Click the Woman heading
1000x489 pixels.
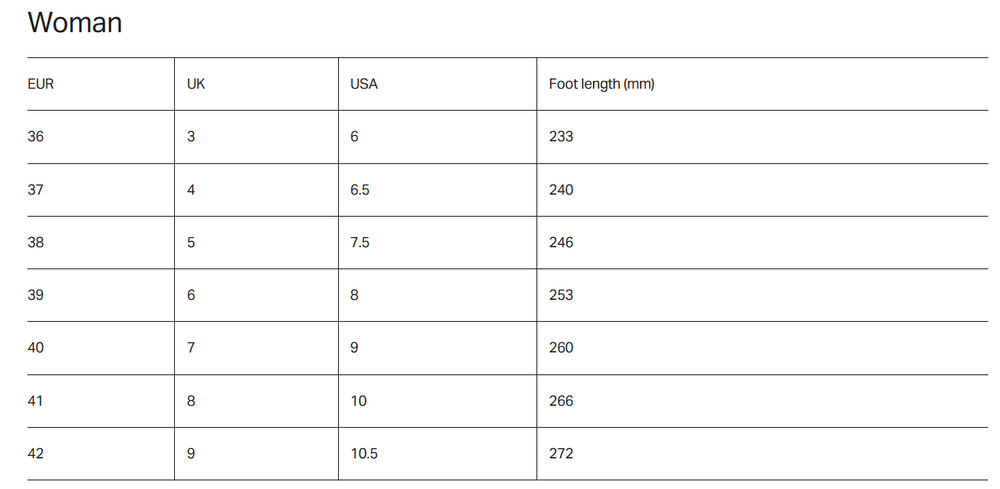[75, 23]
